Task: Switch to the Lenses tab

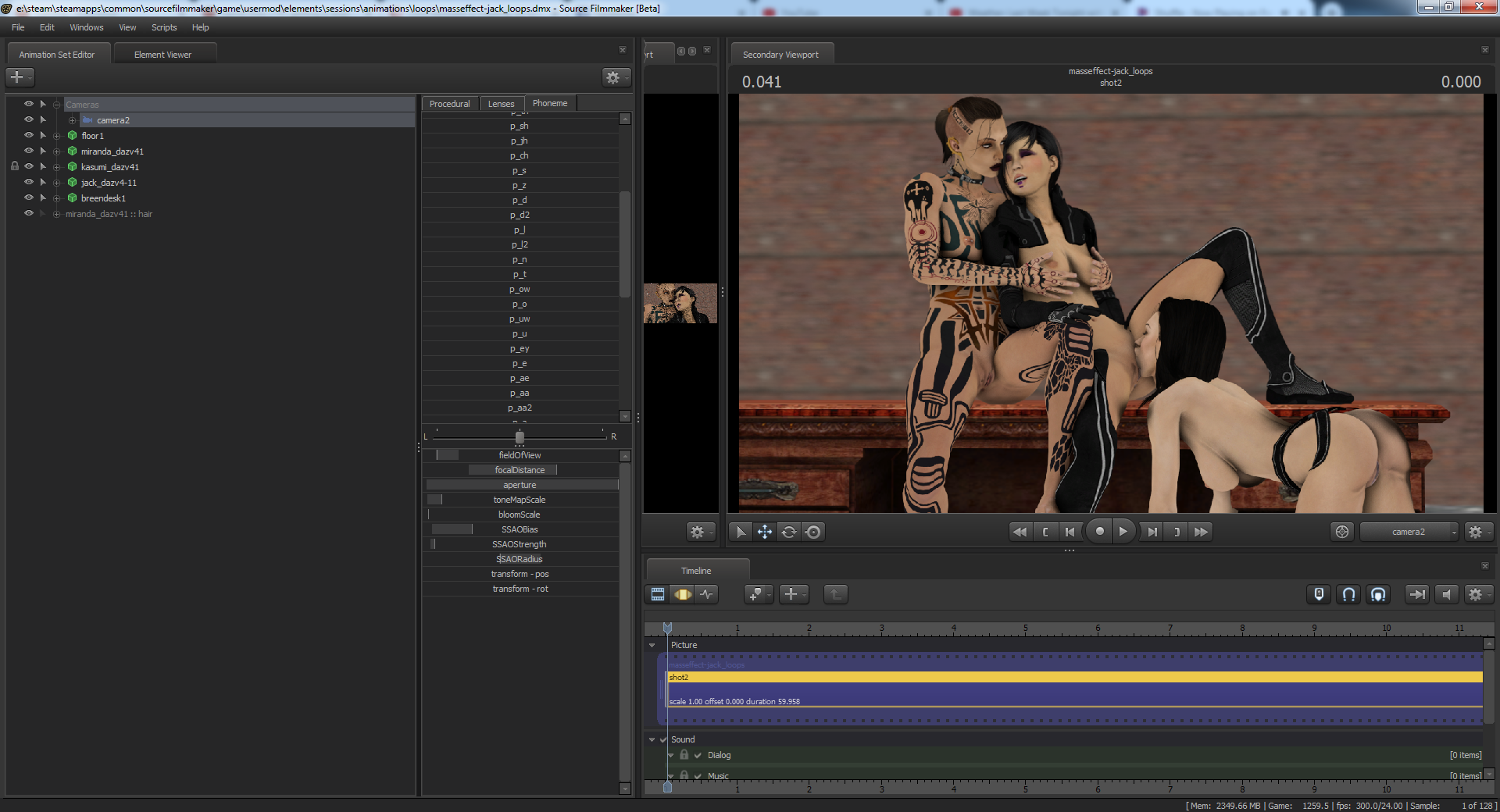Action: point(502,104)
